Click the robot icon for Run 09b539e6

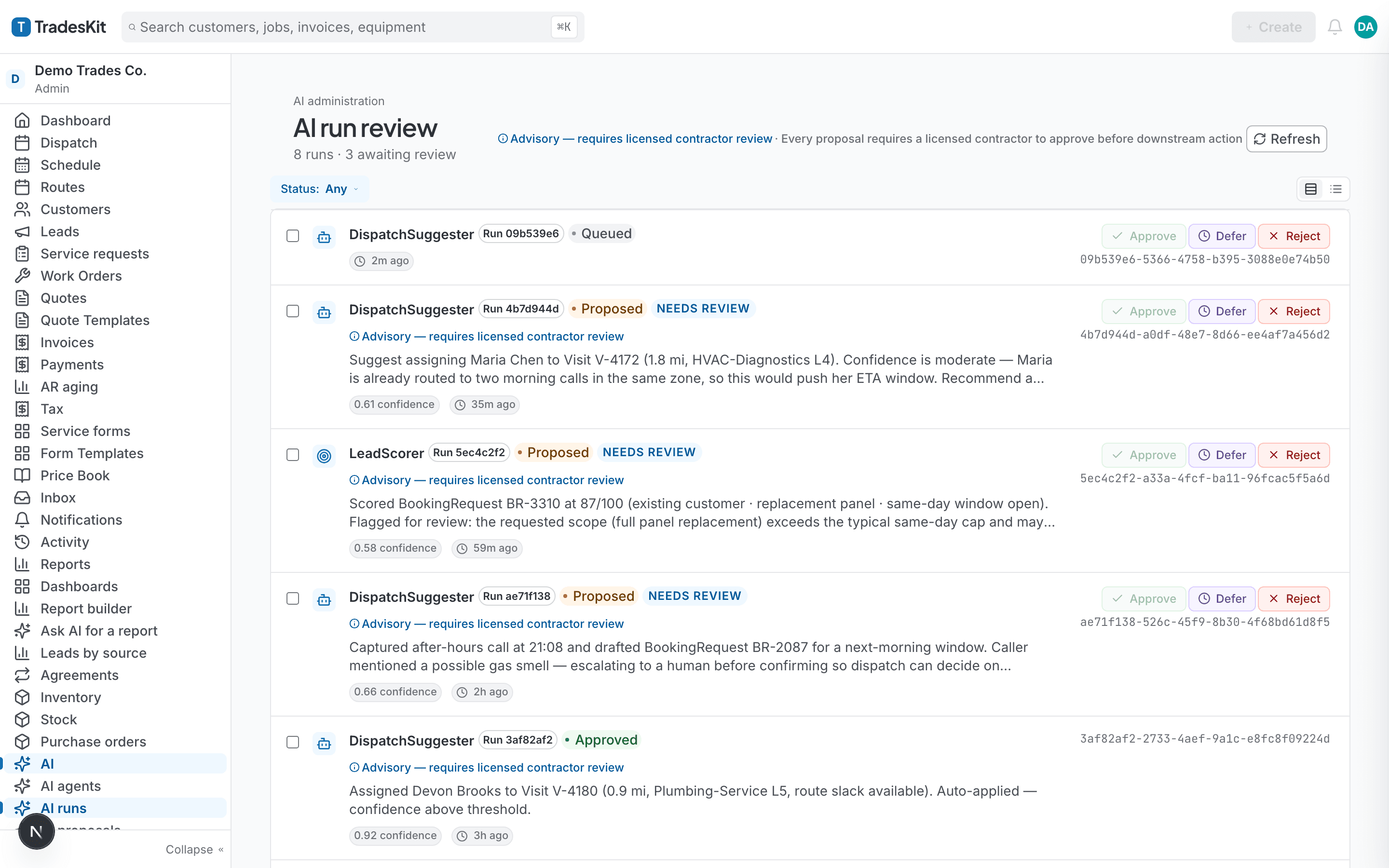pyautogui.click(x=324, y=237)
